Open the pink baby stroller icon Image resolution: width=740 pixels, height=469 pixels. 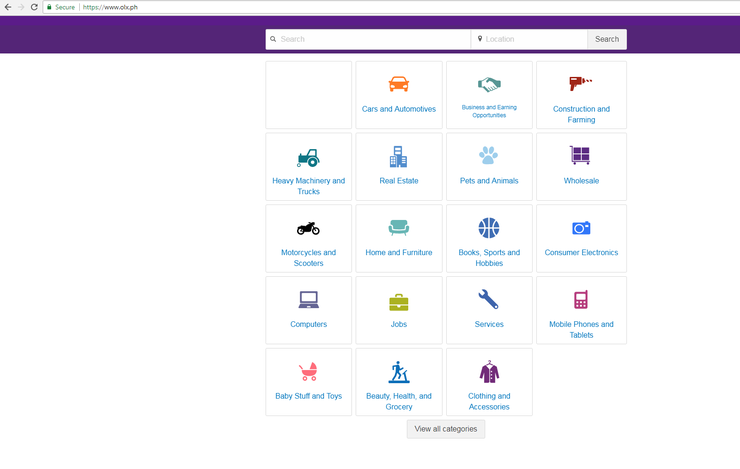[x=308, y=372]
